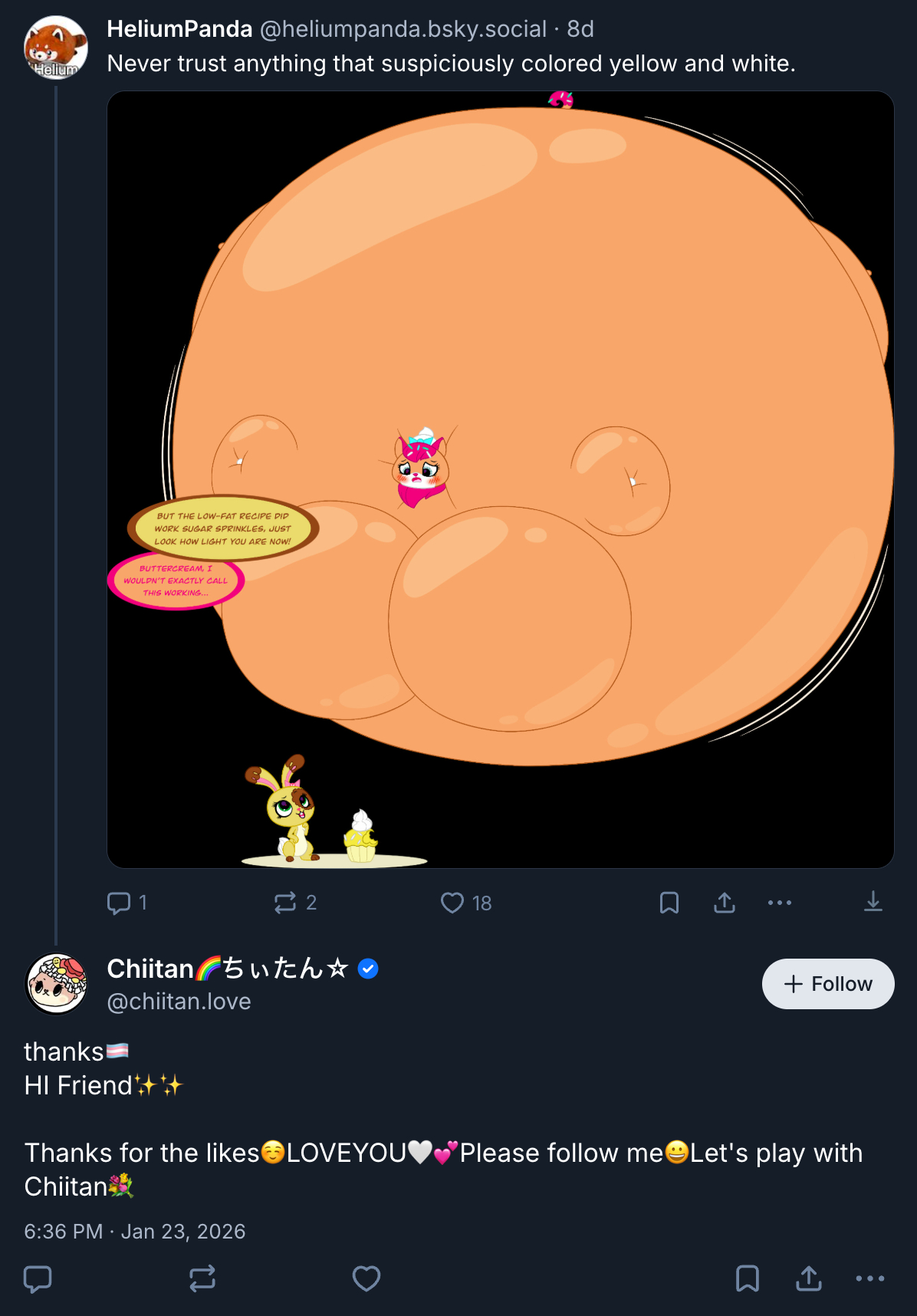Open the orange balloon artwork image

coord(501,479)
